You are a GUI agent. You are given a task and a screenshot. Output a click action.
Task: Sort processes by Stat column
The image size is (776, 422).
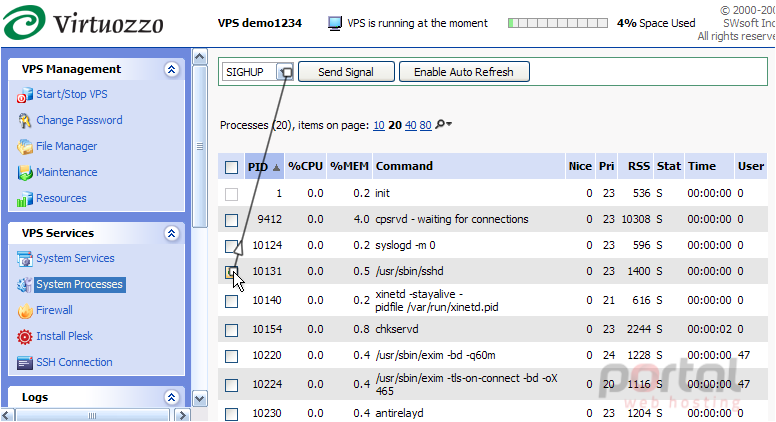pyautogui.click(x=669, y=166)
